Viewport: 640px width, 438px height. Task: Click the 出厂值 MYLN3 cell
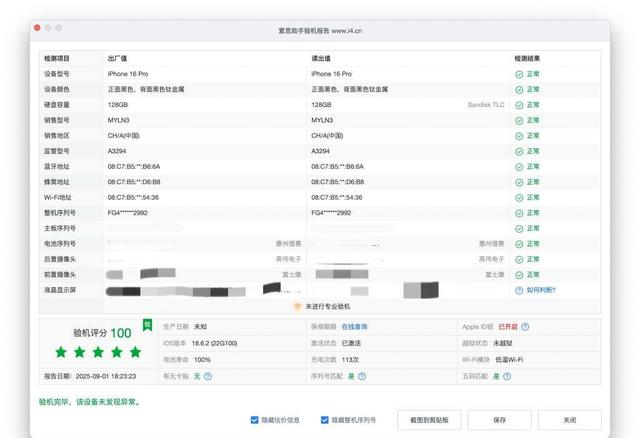pos(118,120)
